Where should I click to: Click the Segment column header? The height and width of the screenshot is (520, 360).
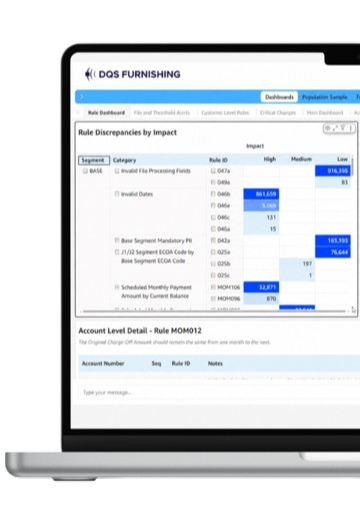click(94, 160)
